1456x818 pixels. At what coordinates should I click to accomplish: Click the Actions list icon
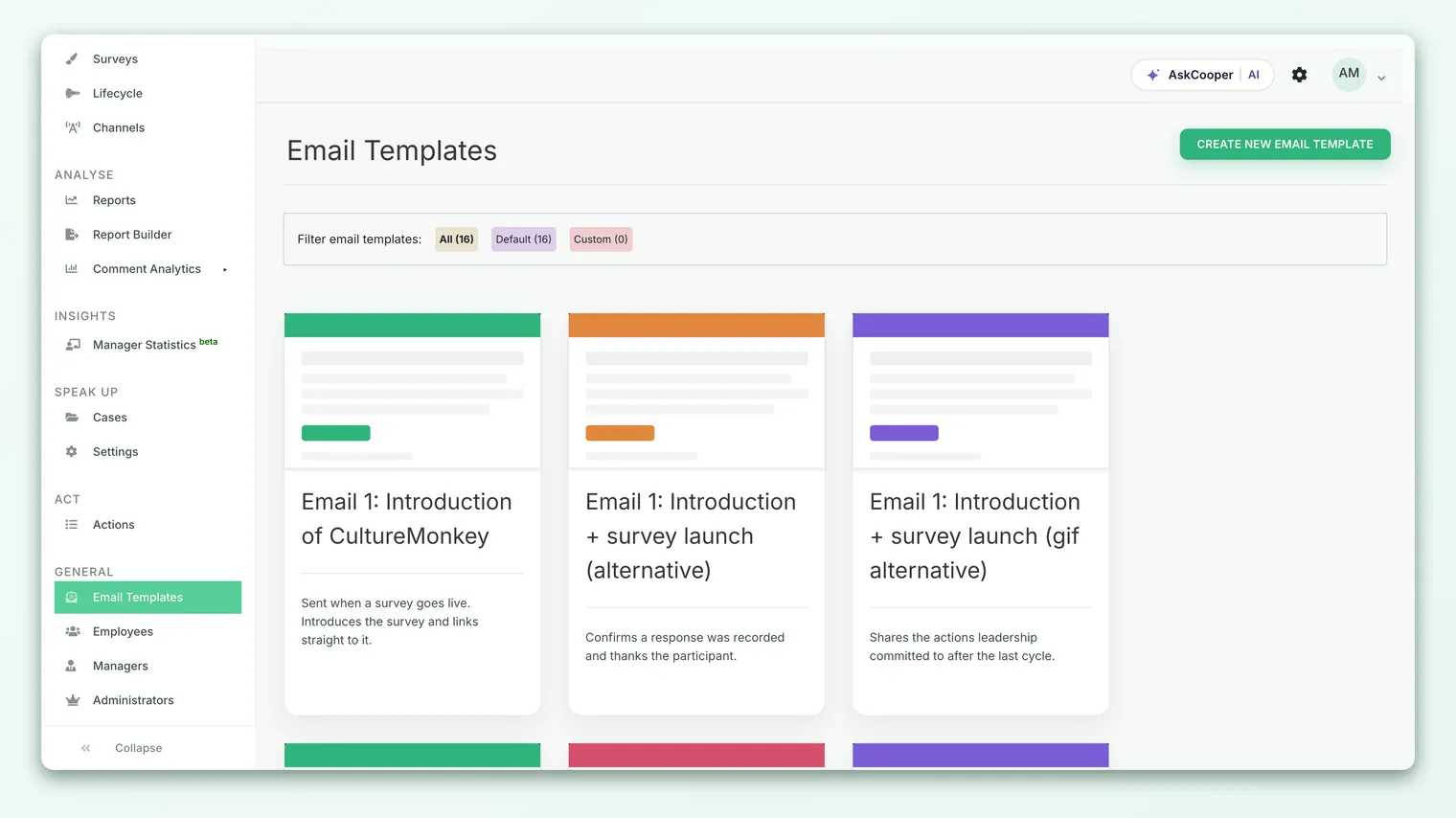[x=72, y=525]
